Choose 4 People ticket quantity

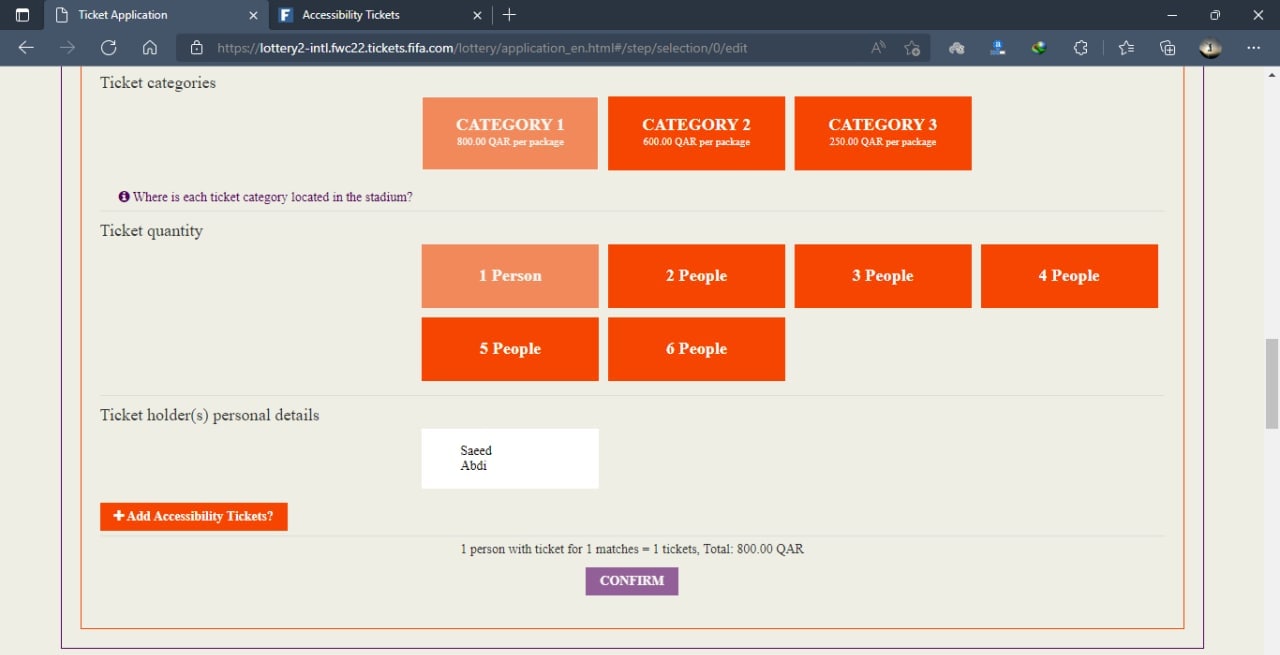[1068, 276]
